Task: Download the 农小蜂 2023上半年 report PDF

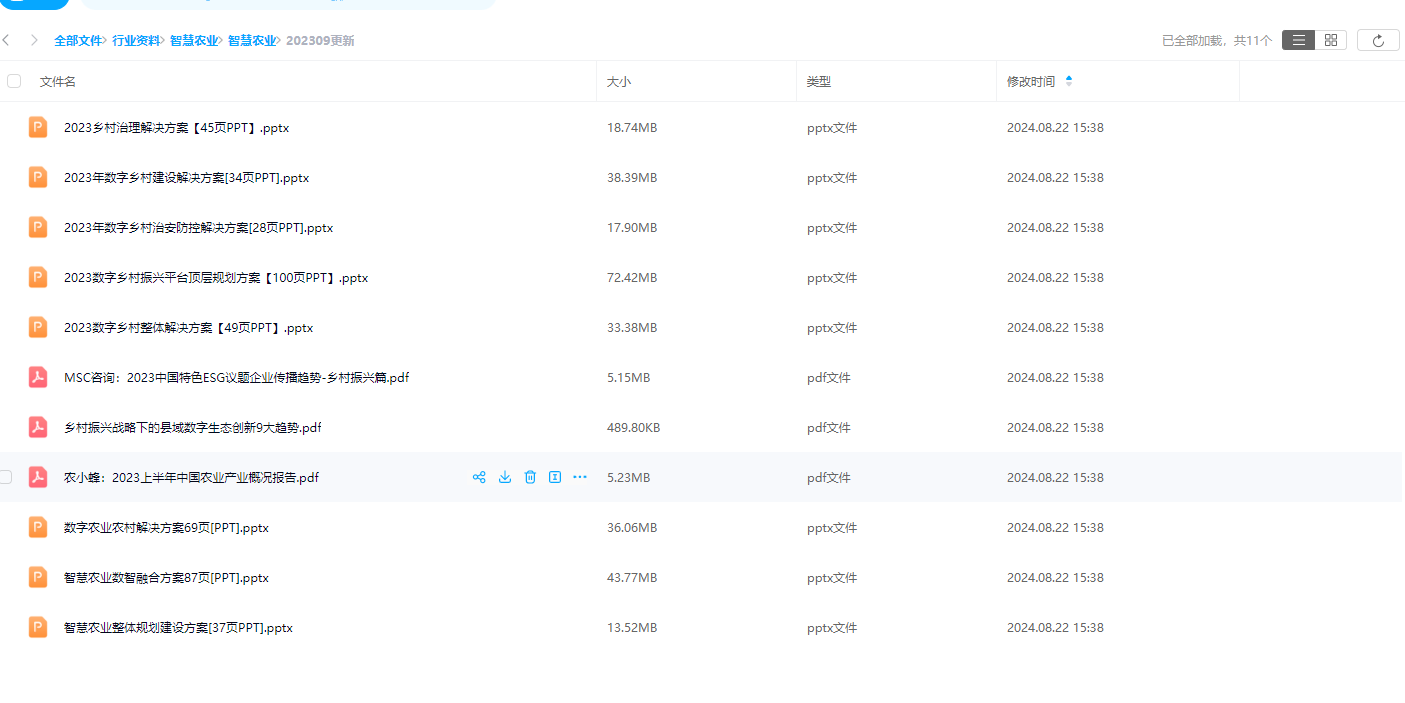Action: pyautogui.click(x=505, y=478)
